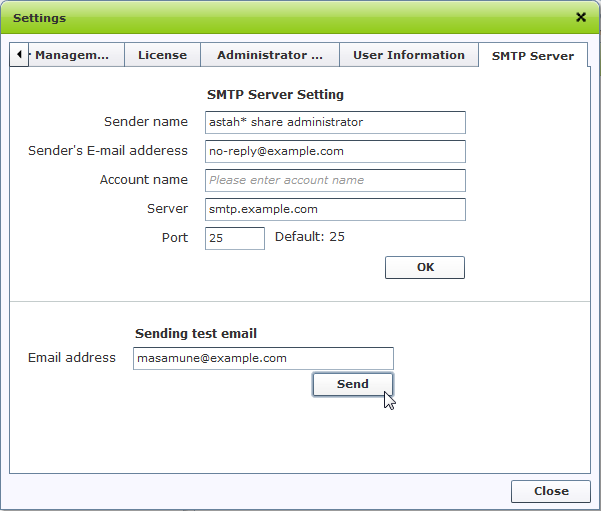601x511 pixels.
Task: Click the 'Email address' label
Action: point(72,358)
